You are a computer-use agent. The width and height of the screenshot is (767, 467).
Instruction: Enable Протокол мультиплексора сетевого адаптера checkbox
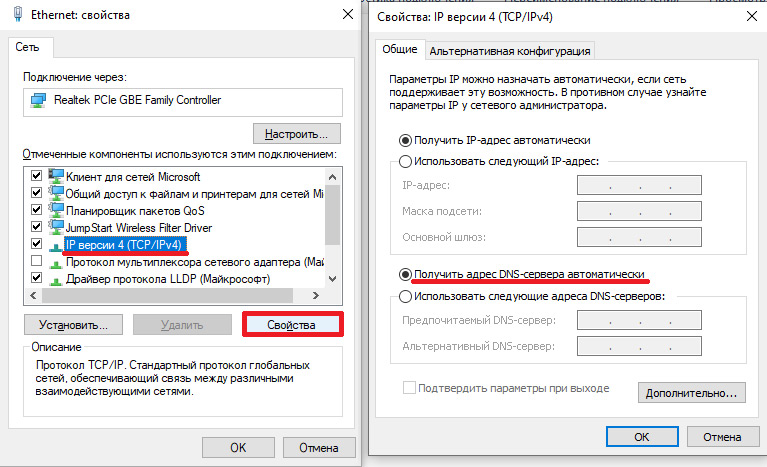point(36,260)
